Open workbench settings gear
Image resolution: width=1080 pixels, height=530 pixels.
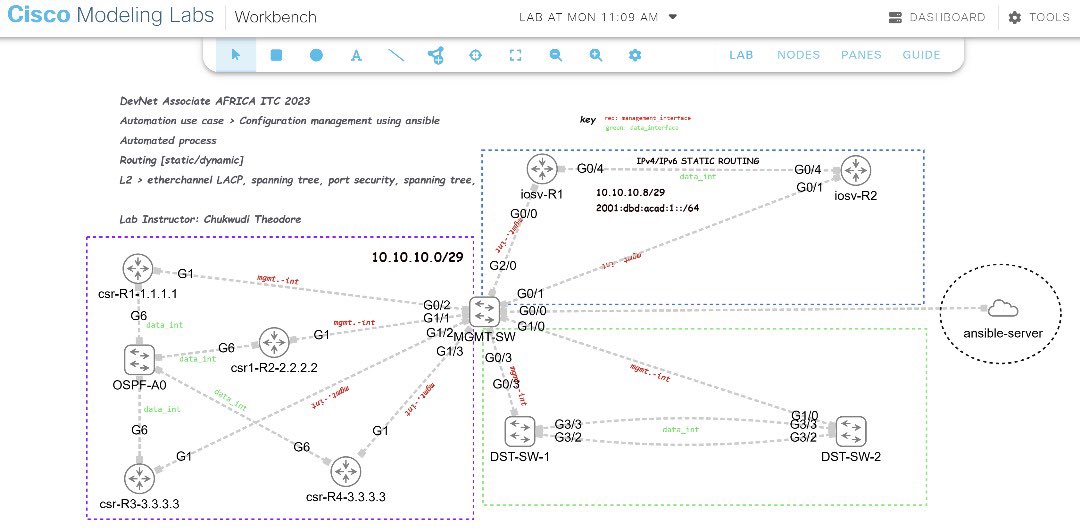point(635,55)
